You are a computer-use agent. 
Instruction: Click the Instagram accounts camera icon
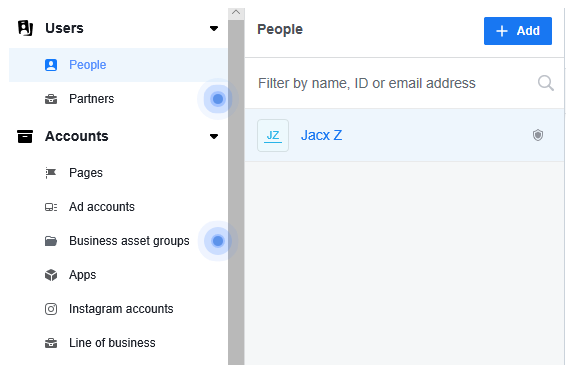[51, 309]
